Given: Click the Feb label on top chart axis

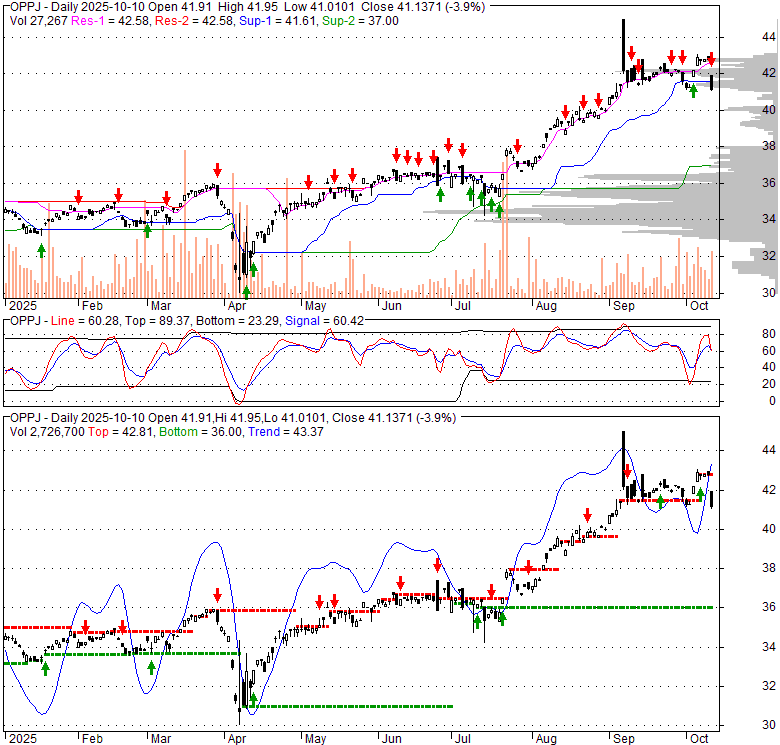Looking at the screenshot, I should point(93,306).
